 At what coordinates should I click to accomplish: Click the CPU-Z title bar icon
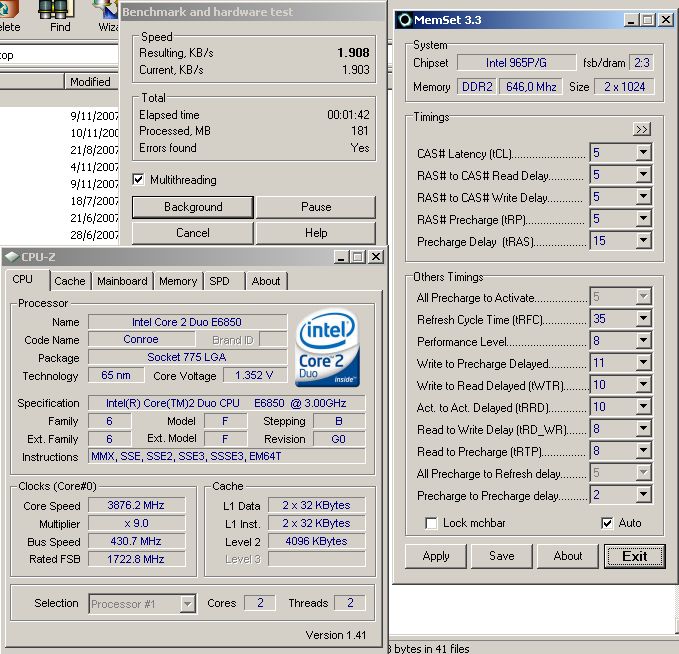[x=11, y=257]
